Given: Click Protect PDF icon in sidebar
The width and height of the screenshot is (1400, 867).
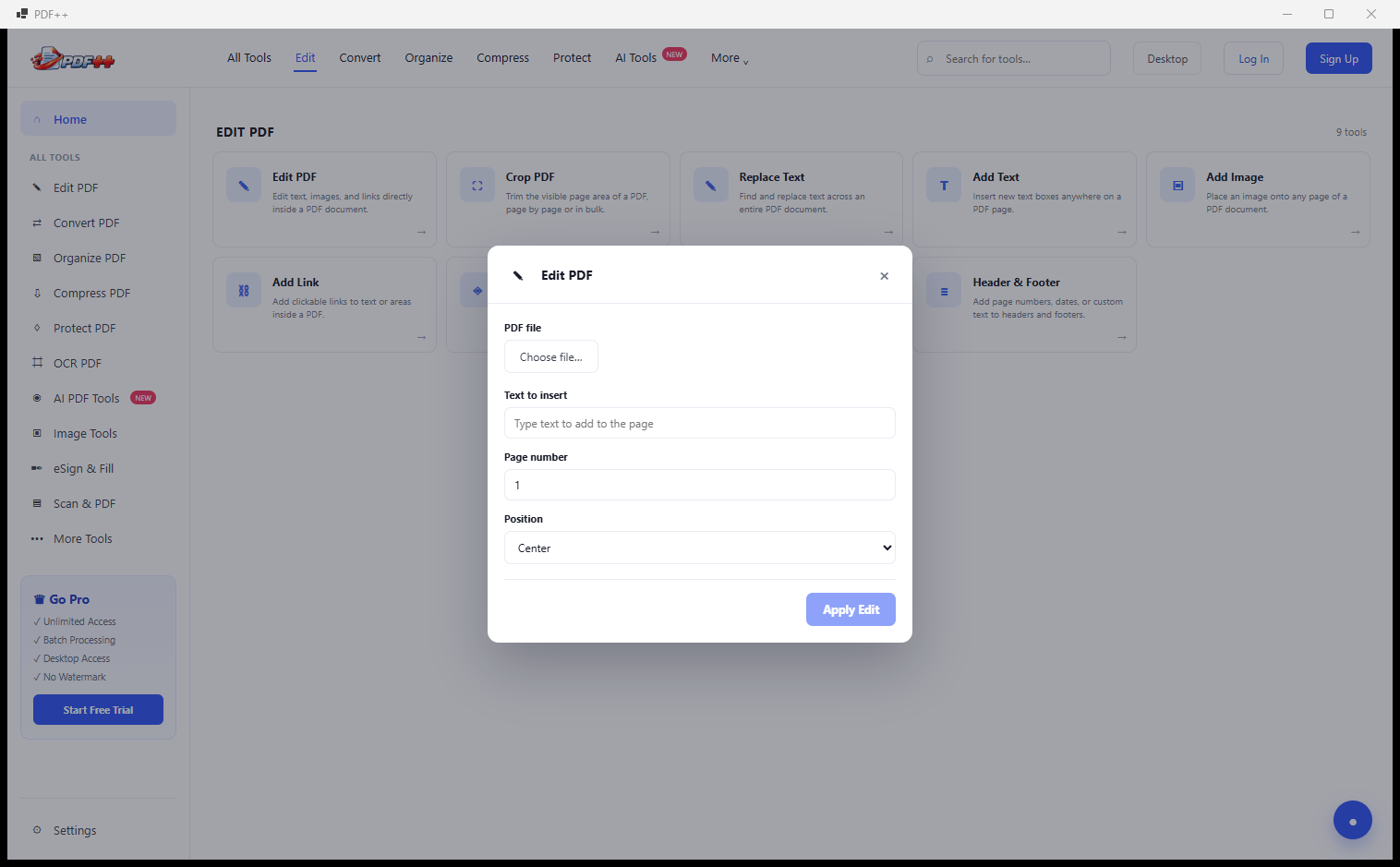Looking at the screenshot, I should pos(37,328).
